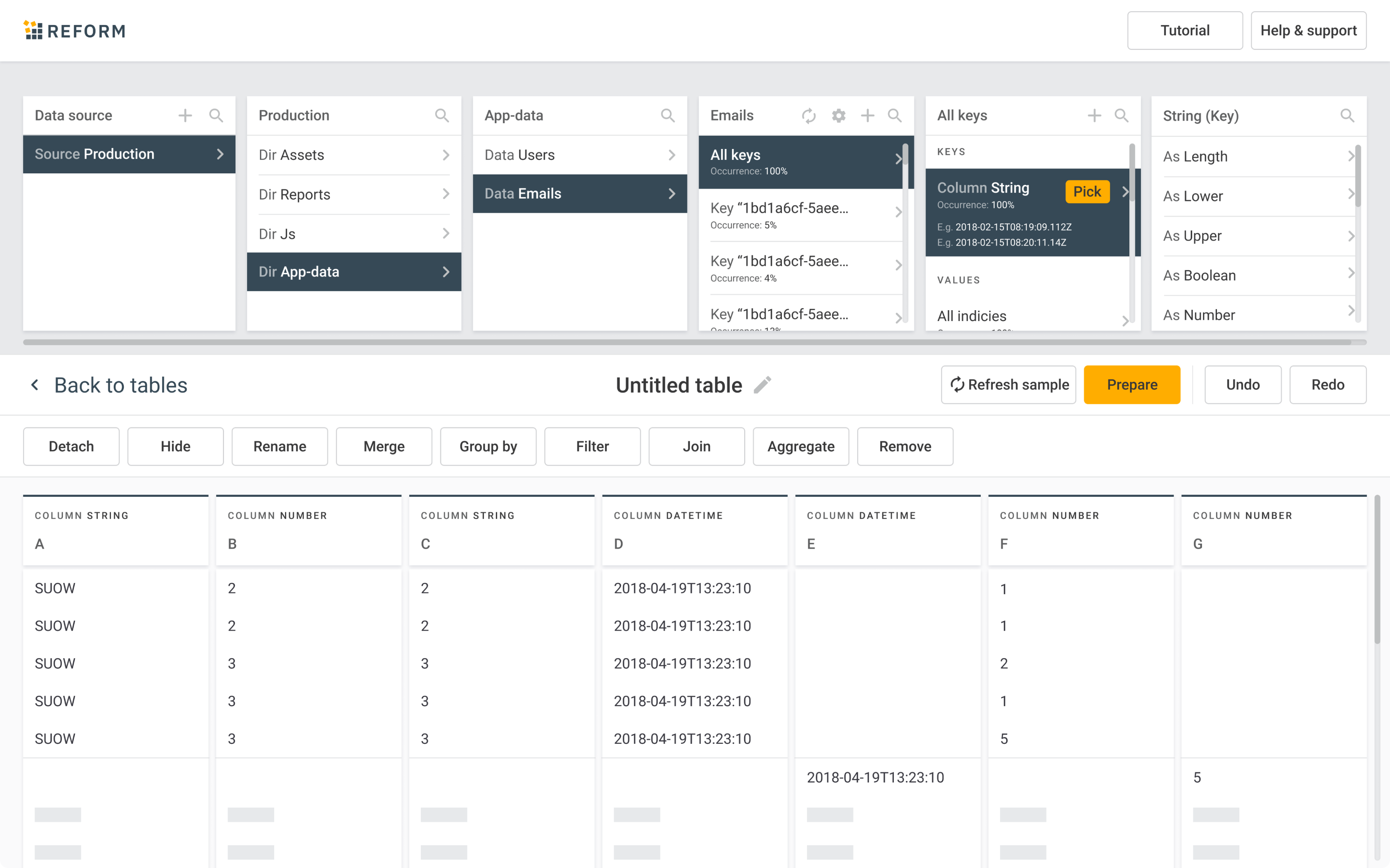
Task: Click search icon in App-data panel
Action: pyautogui.click(x=667, y=116)
